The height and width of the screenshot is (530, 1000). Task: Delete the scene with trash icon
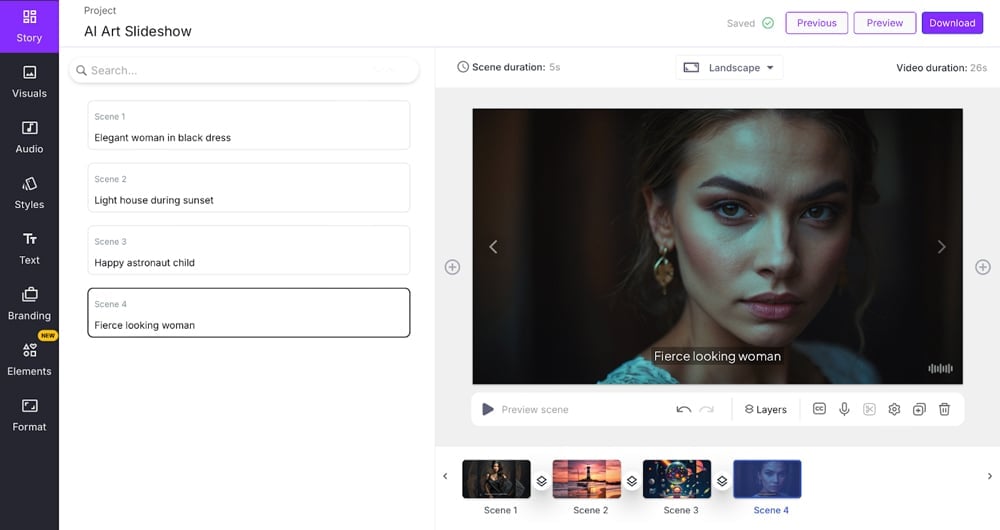pos(945,409)
